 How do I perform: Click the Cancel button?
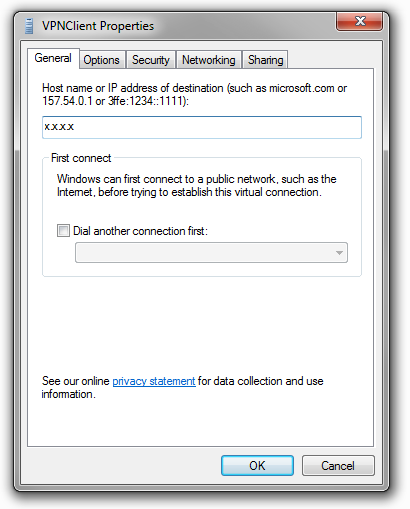point(338,465)
